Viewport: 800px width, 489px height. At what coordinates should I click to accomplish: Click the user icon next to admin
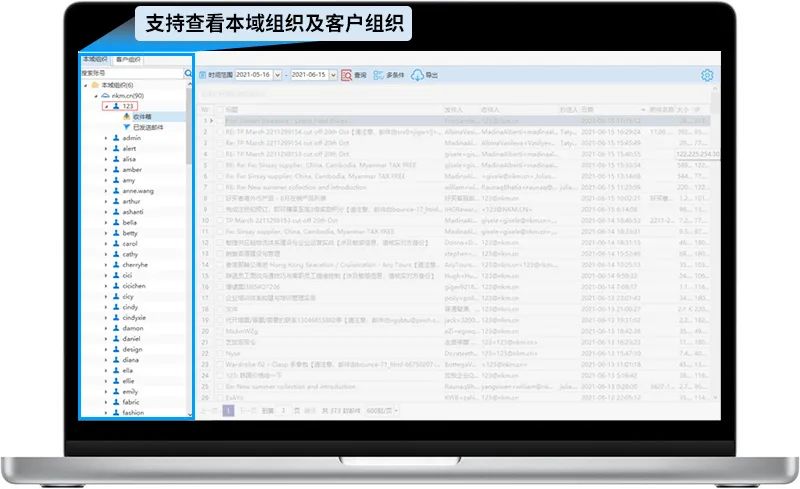coord(116,138)
